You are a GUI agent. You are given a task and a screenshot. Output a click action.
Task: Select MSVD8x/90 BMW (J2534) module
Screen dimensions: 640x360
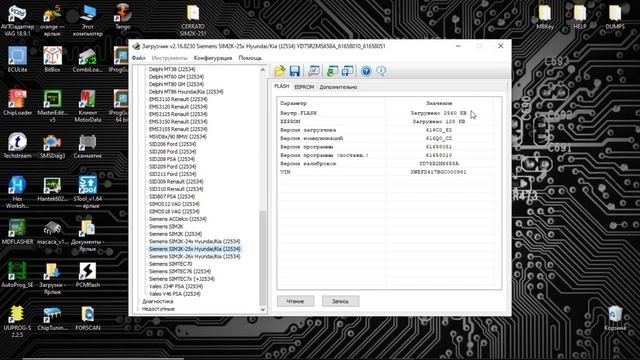point(178,137)
